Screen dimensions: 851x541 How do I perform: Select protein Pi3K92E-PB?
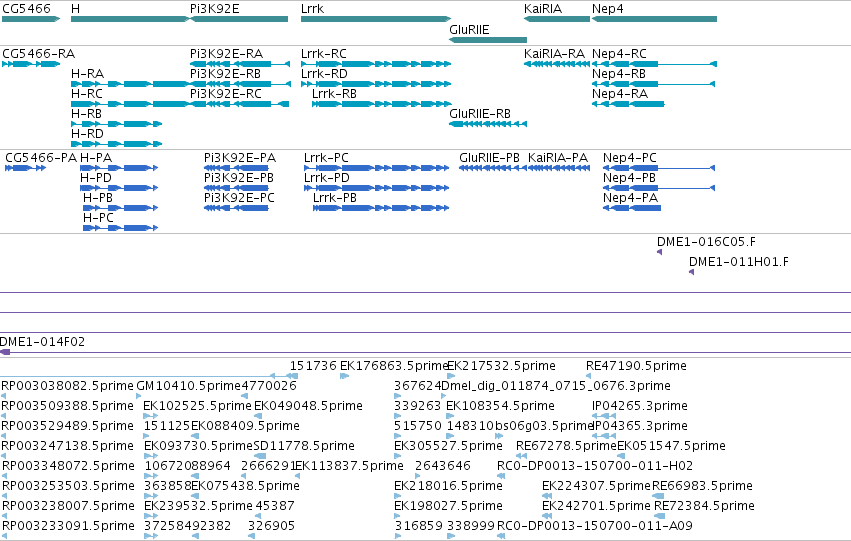tap(236, 188)
